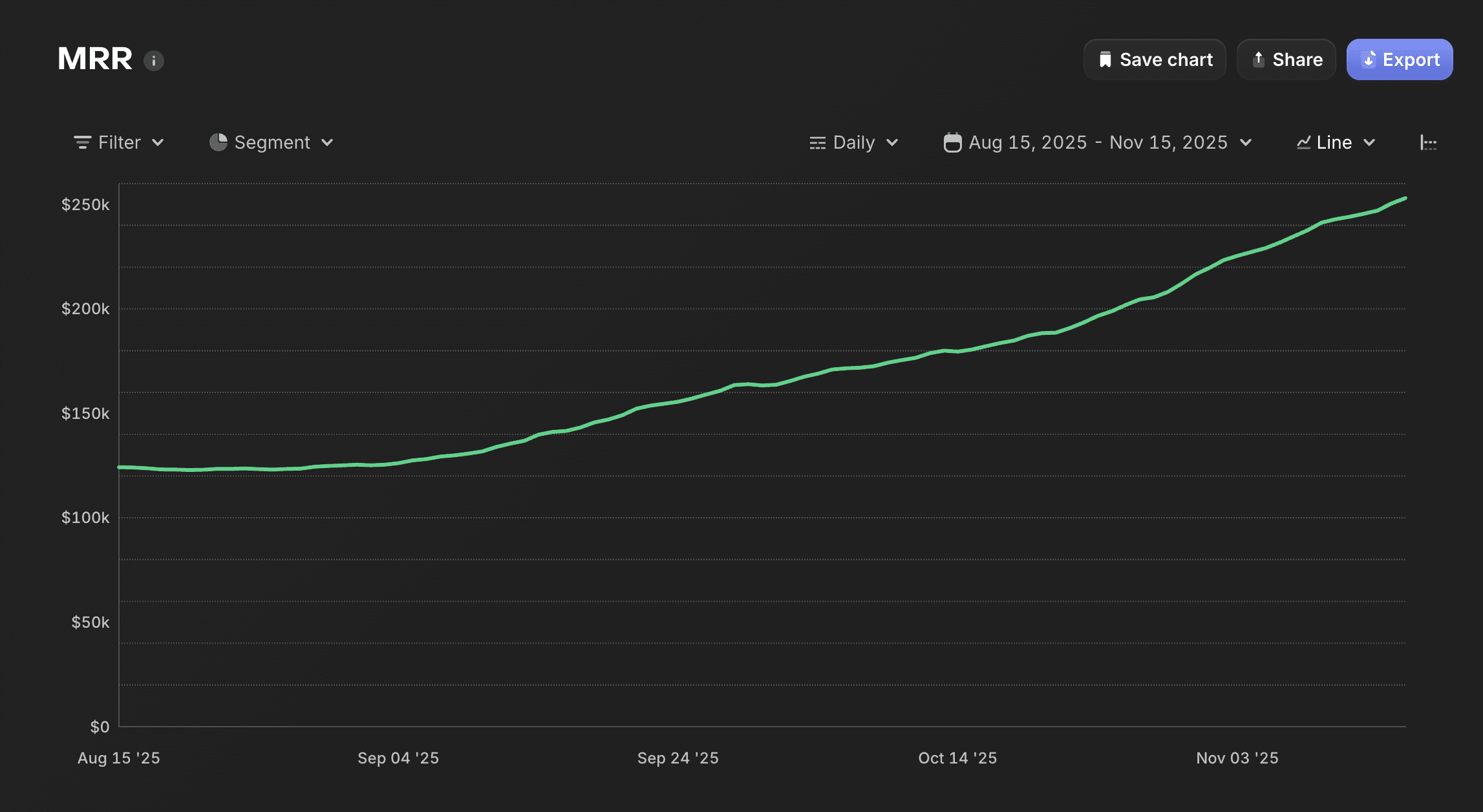Open the Line chart type dropdown

point(1369,142)
